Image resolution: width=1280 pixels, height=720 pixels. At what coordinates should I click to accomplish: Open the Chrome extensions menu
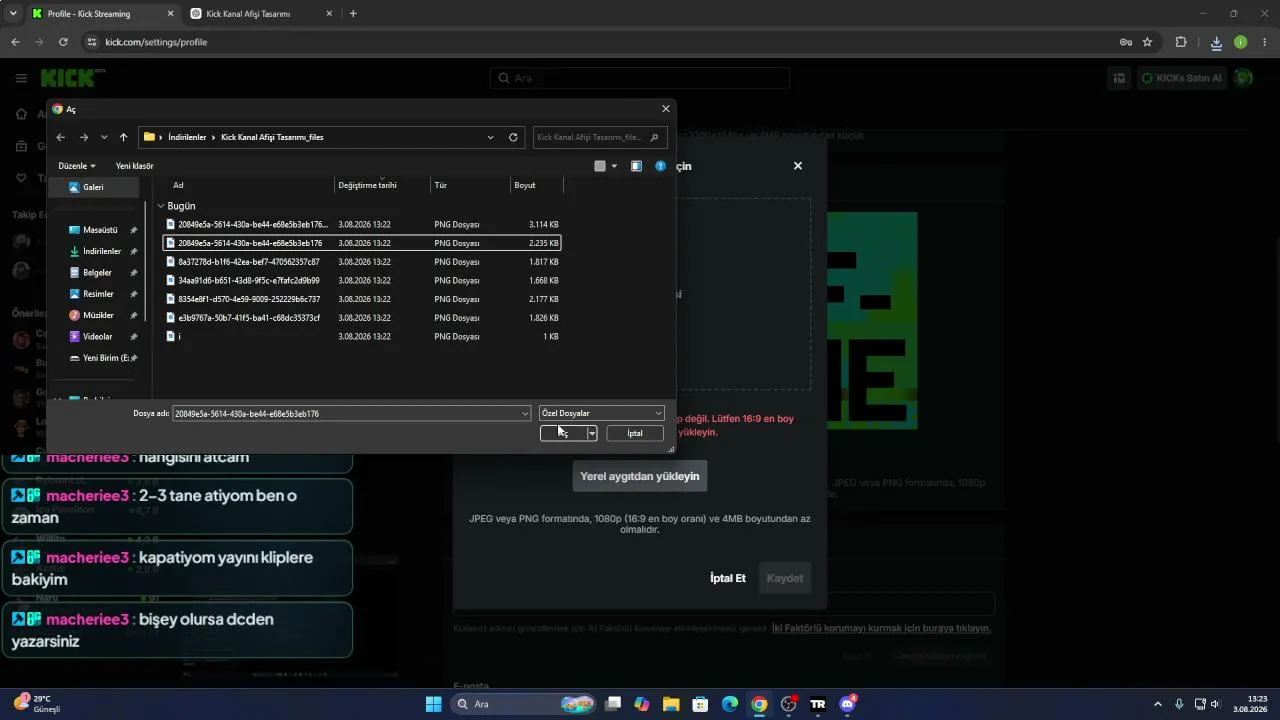tap(1181, 42)
